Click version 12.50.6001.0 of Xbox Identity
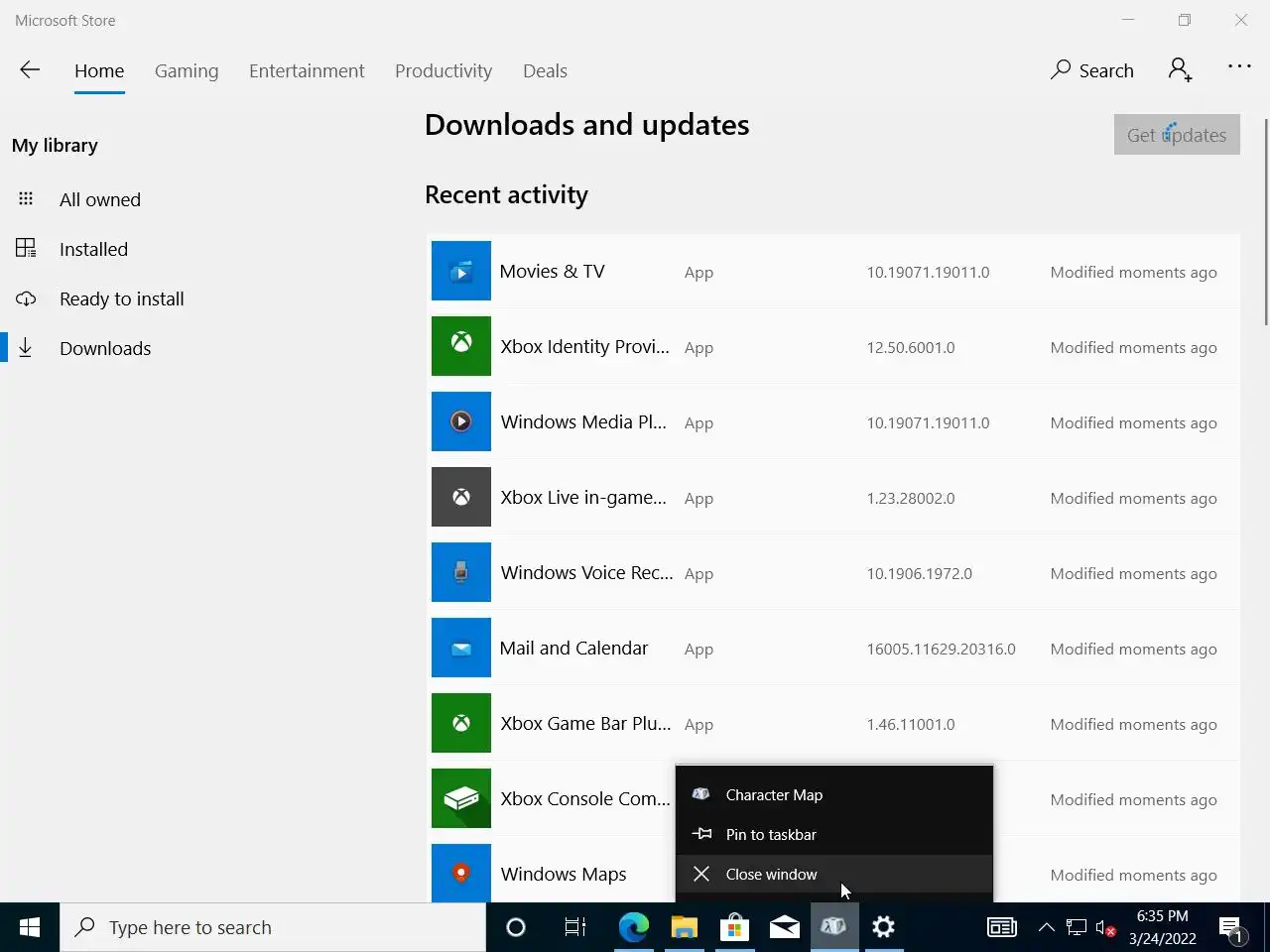The height and width of the screenshot is (952, 1270). coord(911,347)
